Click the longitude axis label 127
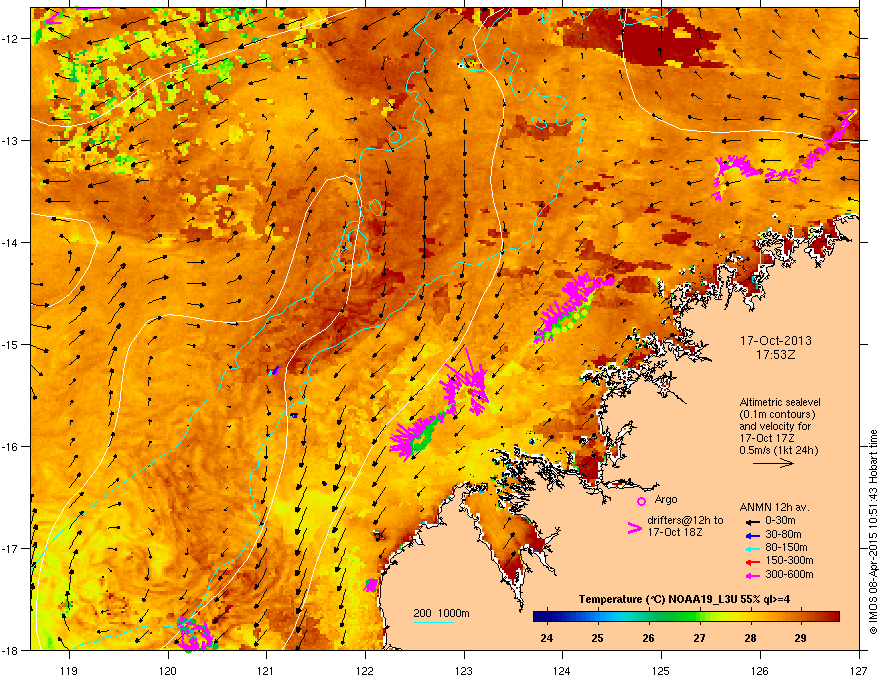 (859, 670)
